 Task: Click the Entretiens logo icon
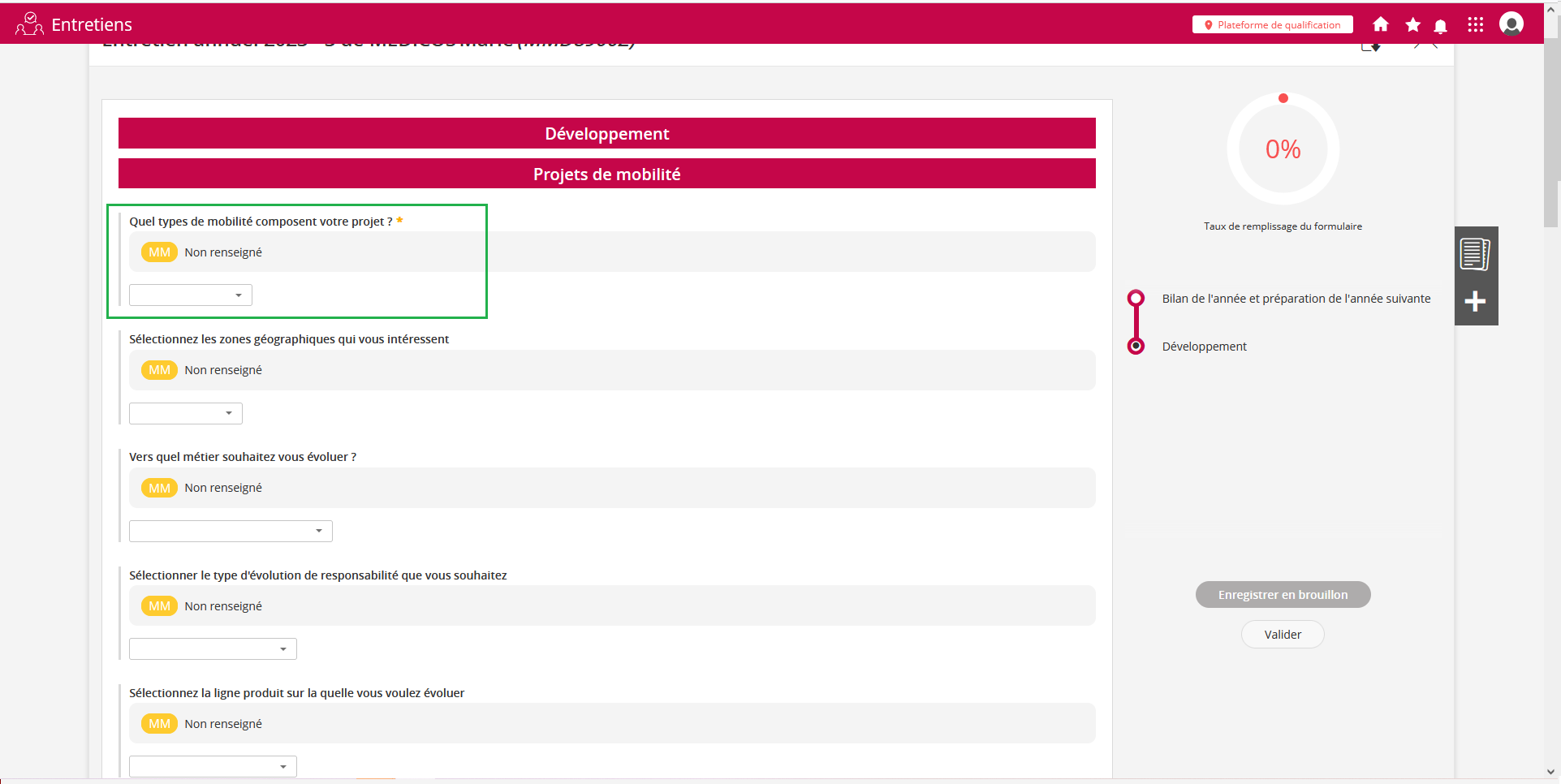coord(29,24)
